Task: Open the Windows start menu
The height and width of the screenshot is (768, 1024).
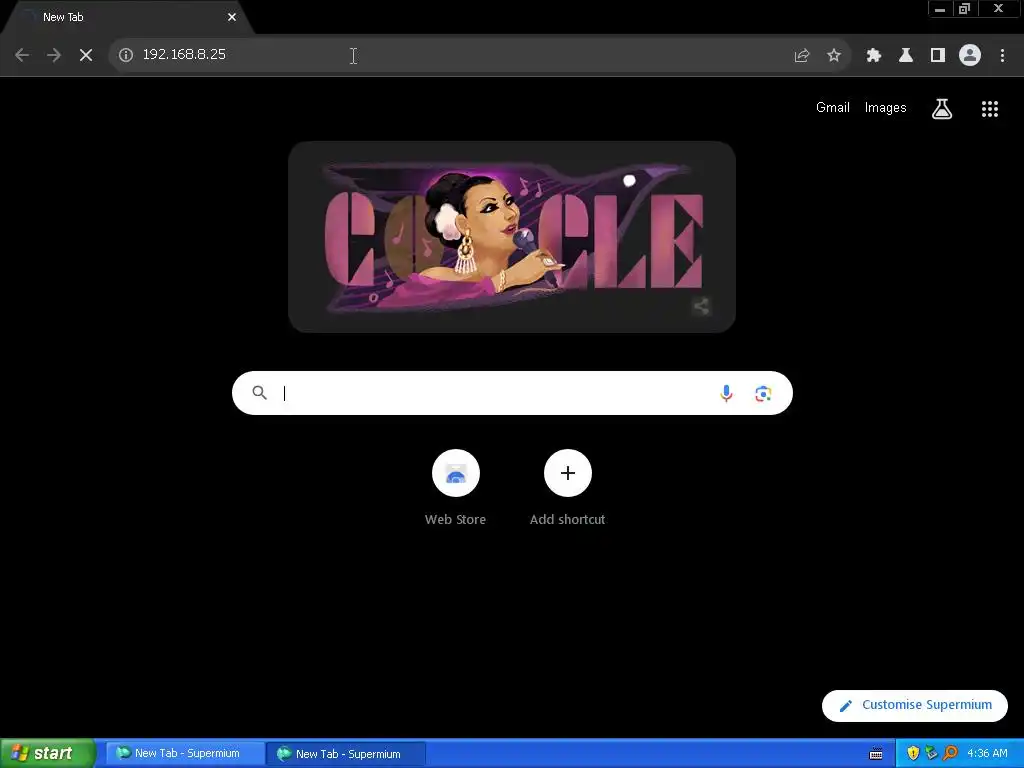Action: [47, 753]
